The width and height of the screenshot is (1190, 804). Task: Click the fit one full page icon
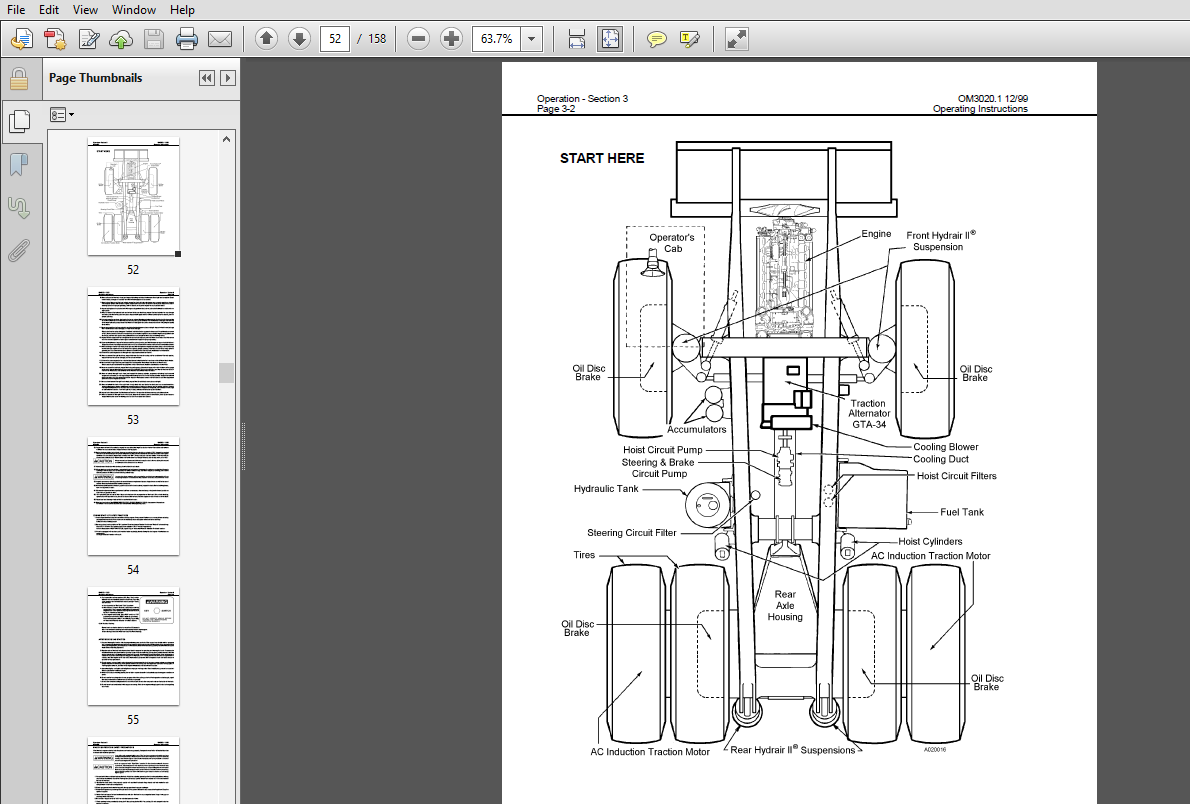tap(610, 39)
